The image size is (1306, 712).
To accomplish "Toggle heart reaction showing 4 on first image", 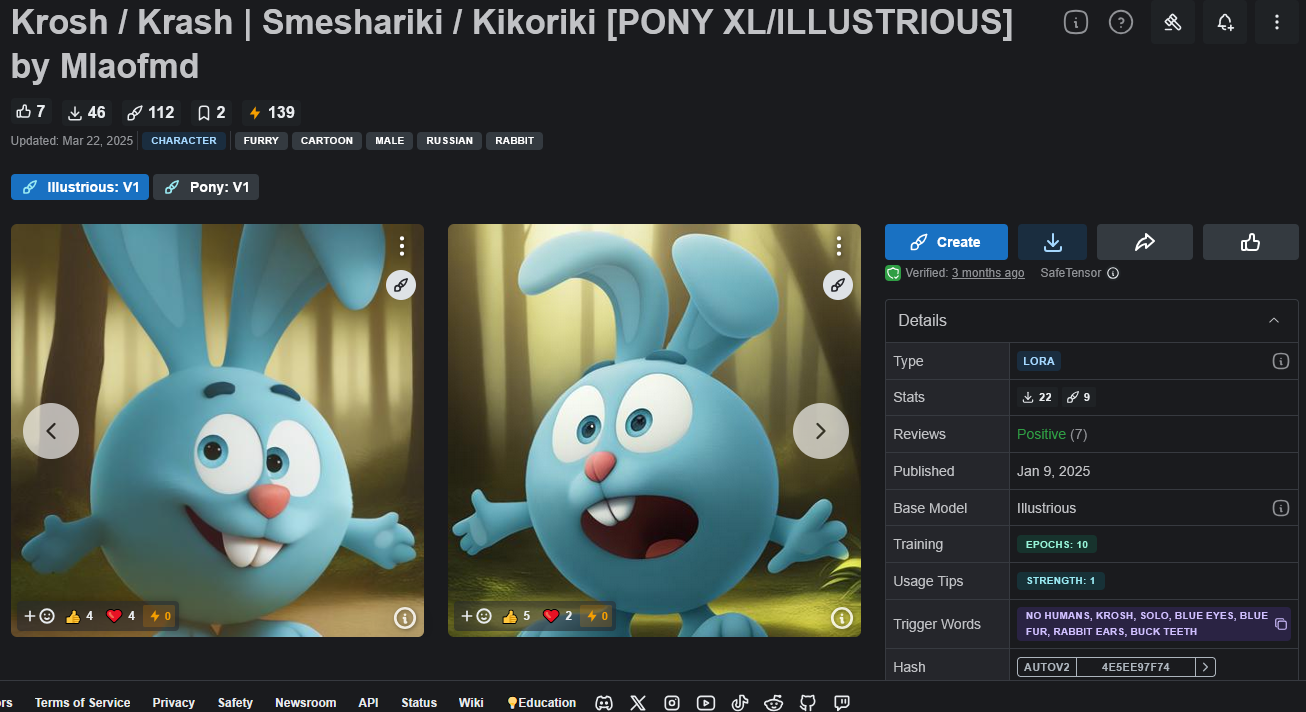I will pyautogui.click(x=121, y=616).
